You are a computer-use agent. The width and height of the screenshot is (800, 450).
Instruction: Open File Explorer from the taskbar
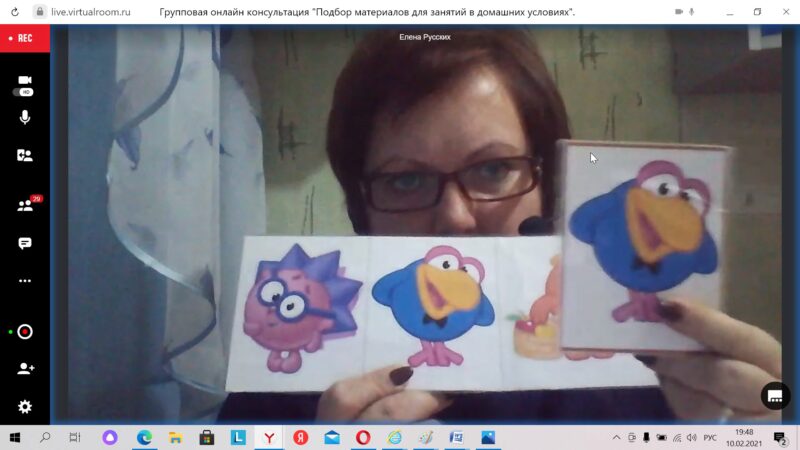coord(176,437)
